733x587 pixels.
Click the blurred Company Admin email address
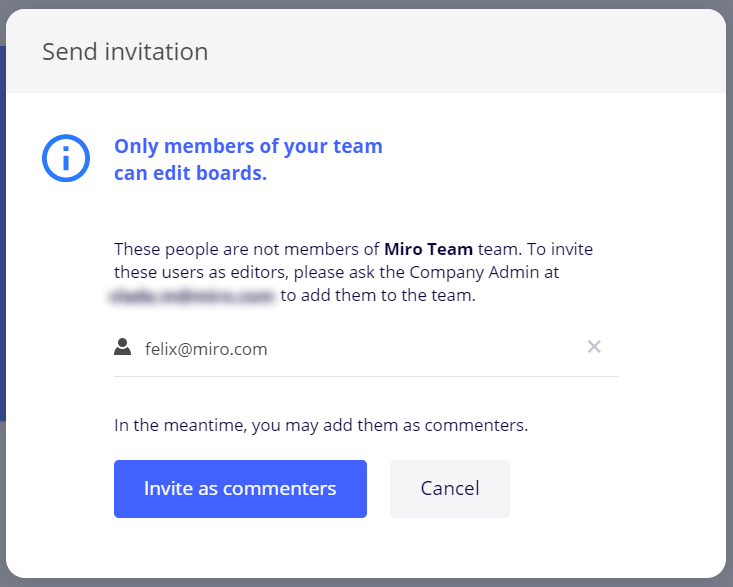click(194, 296)
